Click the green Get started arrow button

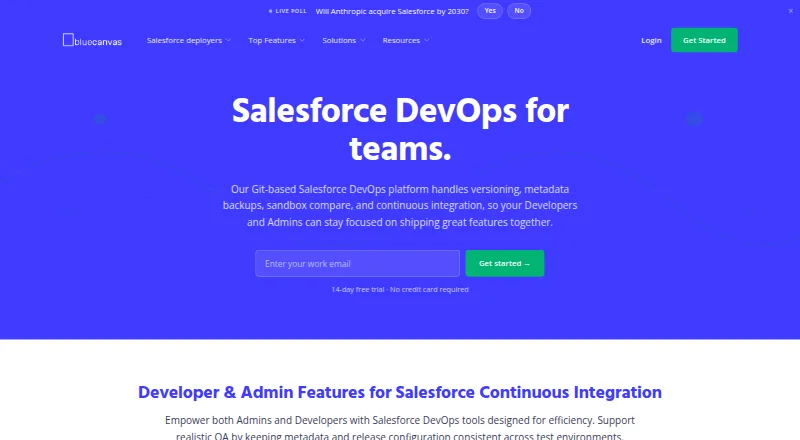pos(505,263)
